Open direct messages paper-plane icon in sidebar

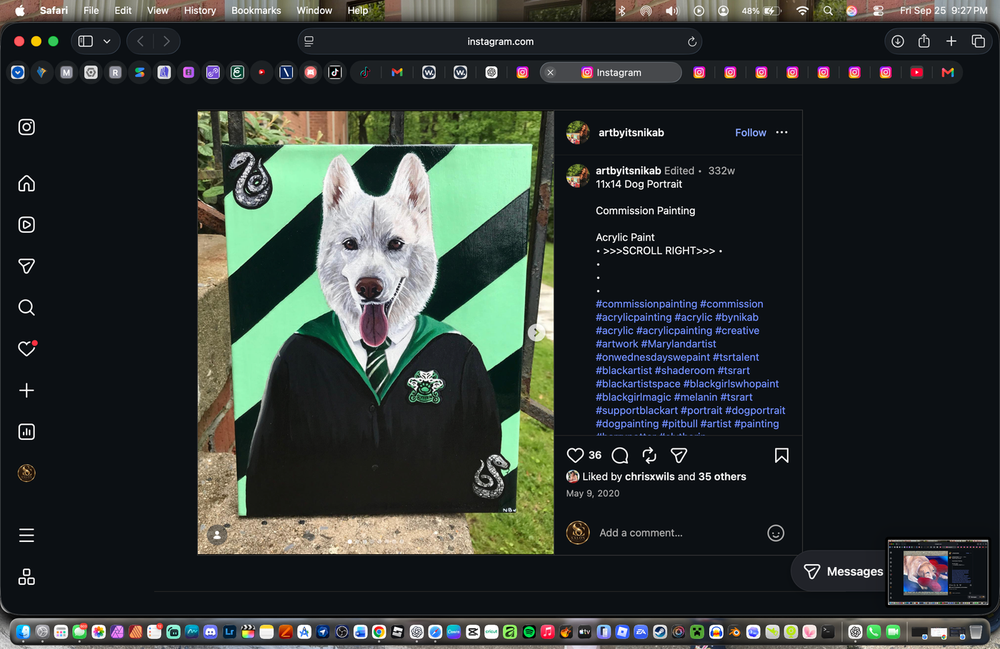coord(27,266)
